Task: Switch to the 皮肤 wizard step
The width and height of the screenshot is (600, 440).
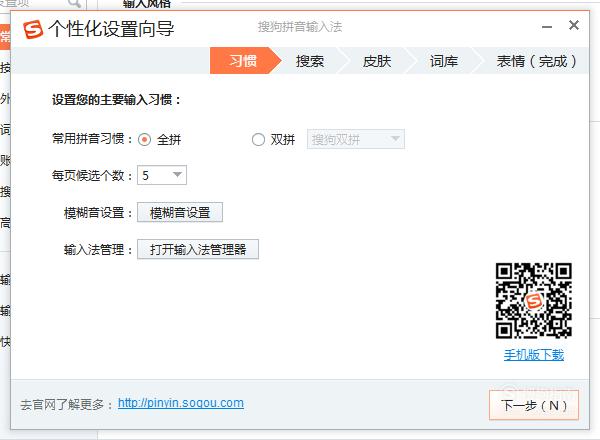Action: click(x=377, y=61)
